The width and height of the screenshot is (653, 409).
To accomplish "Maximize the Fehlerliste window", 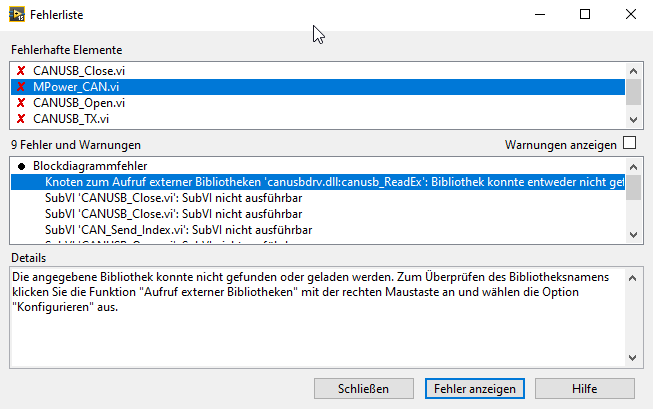I will coord(585,14).
